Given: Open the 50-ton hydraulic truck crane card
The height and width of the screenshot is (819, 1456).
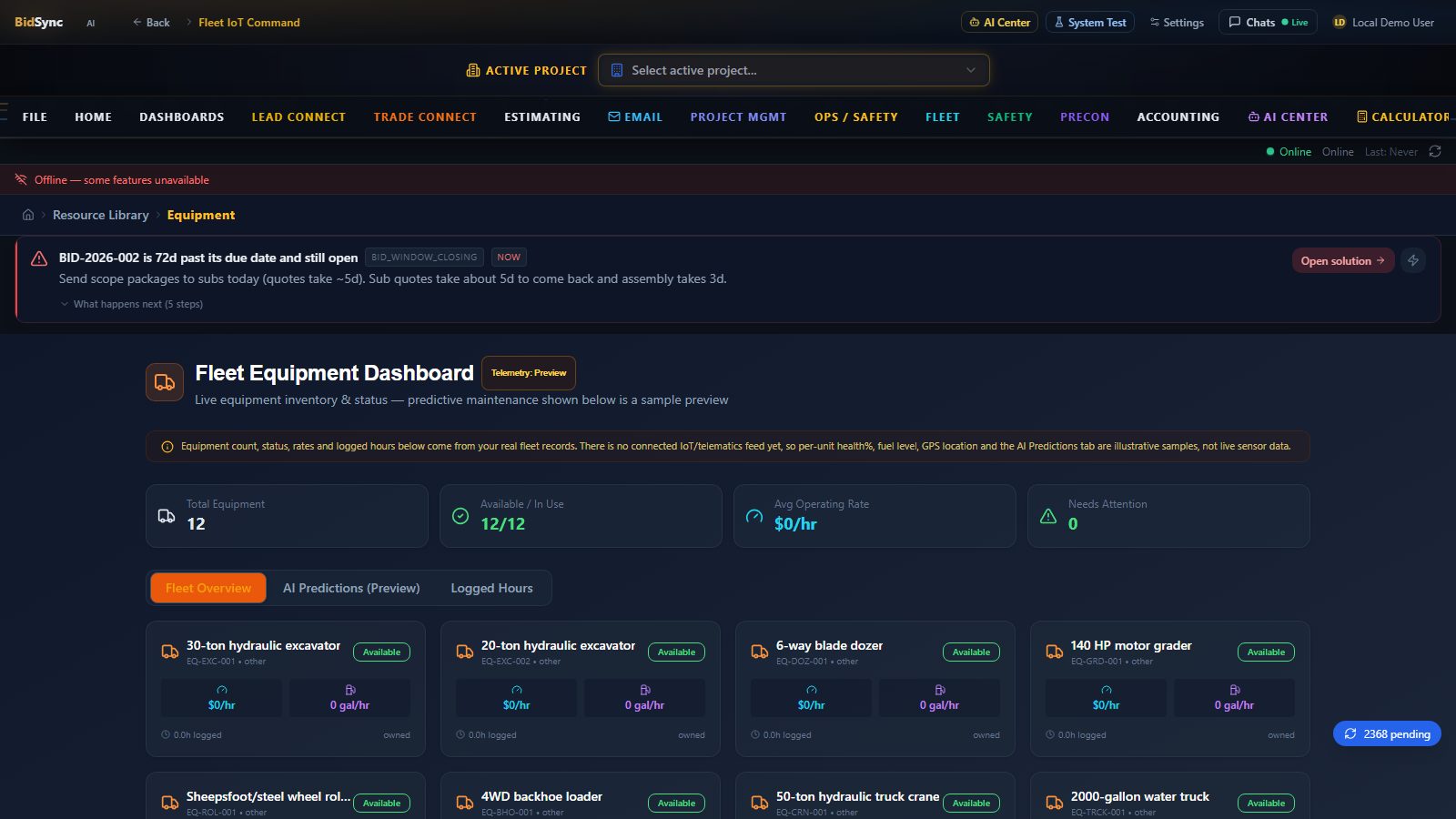Looking at the screenshot, I should [x=875, y=796].
